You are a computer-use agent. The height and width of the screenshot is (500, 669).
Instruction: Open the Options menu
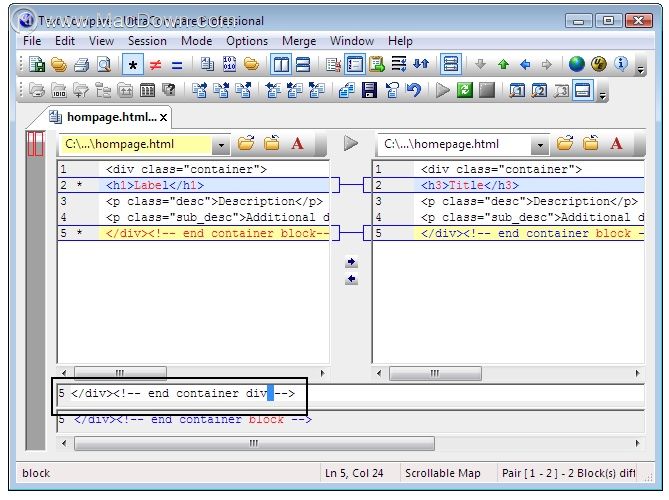247,41
